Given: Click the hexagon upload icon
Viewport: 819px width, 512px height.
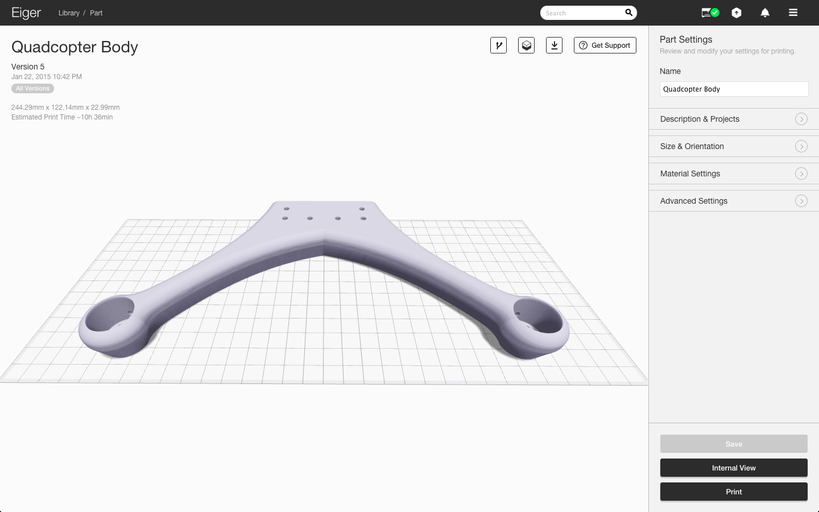Looking at the screenshot, I should 736,13.
